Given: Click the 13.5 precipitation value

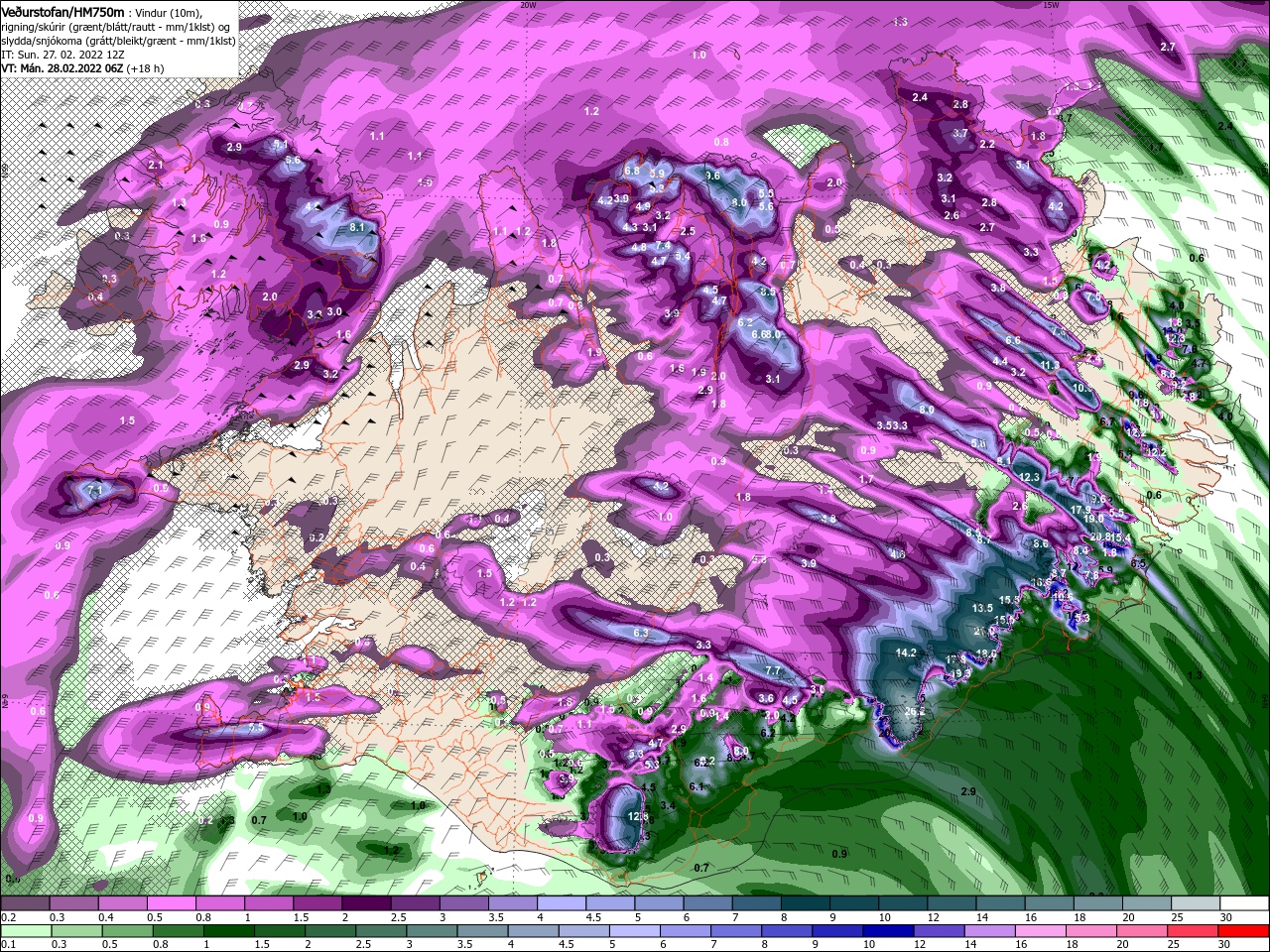Looking at the screenshot, I should (x=982, y=608).
